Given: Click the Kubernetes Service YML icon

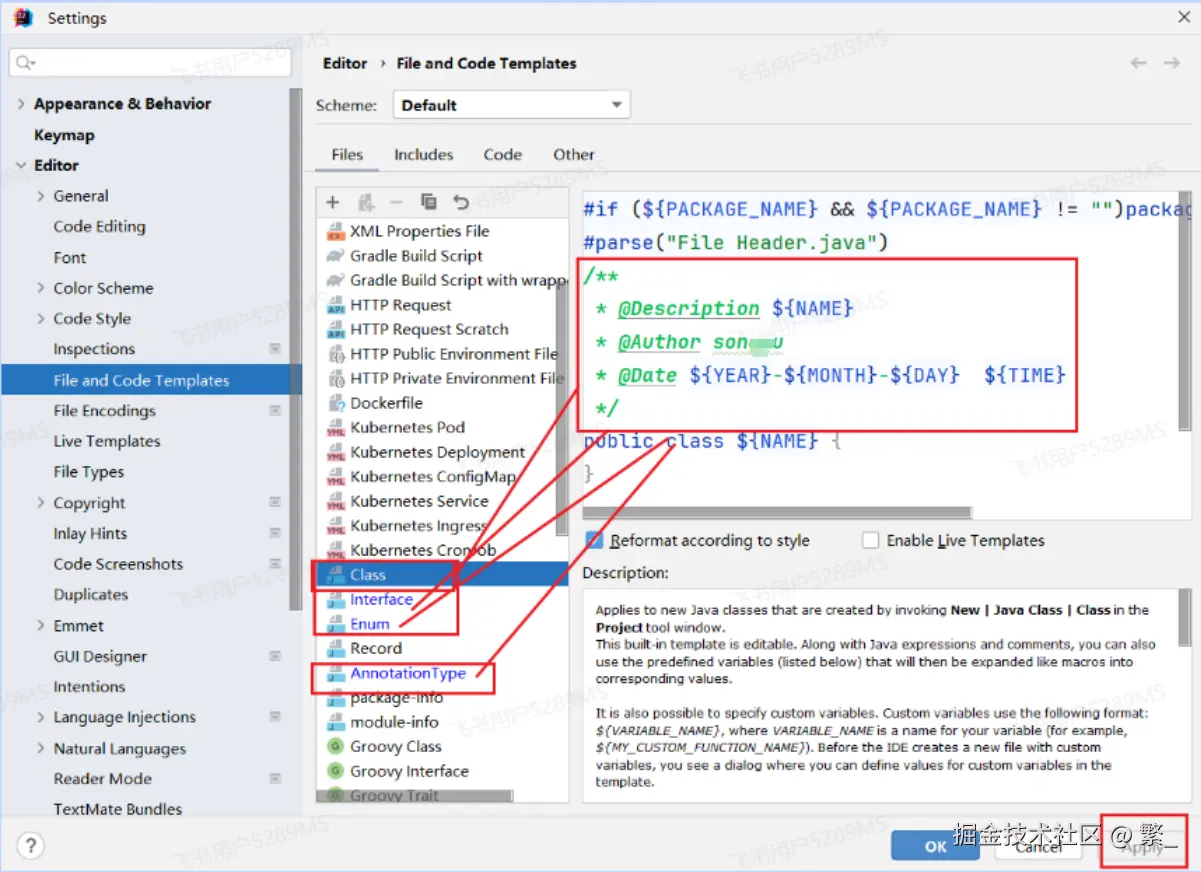Looking at the screenshot, I should (336, 502).
